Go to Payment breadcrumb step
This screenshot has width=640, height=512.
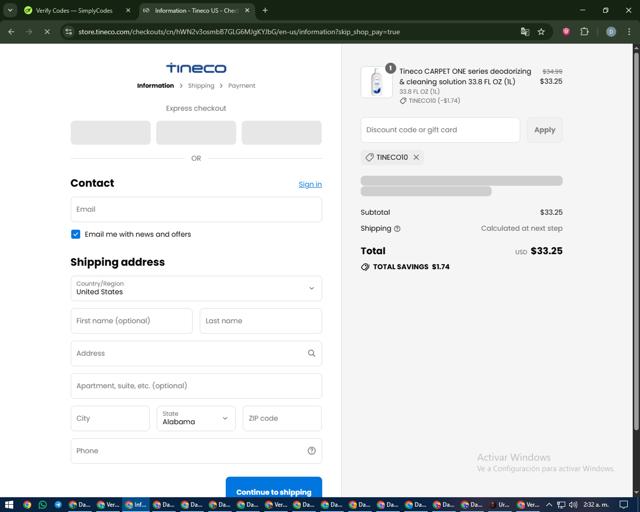(242, 85)
